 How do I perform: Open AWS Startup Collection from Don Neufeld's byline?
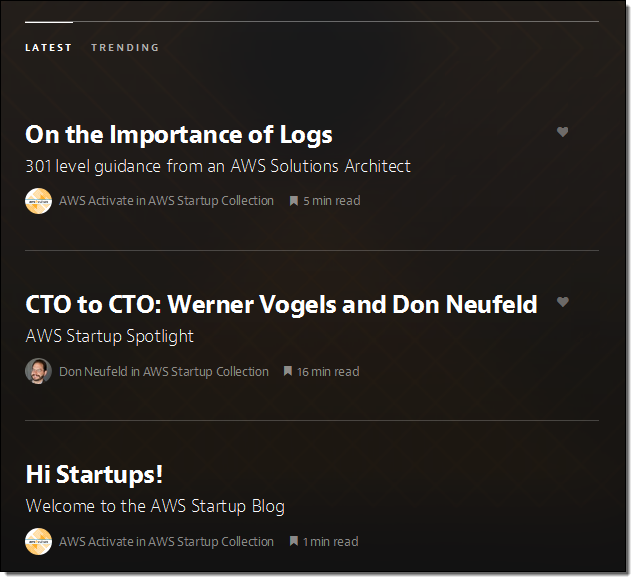[206, 371]
